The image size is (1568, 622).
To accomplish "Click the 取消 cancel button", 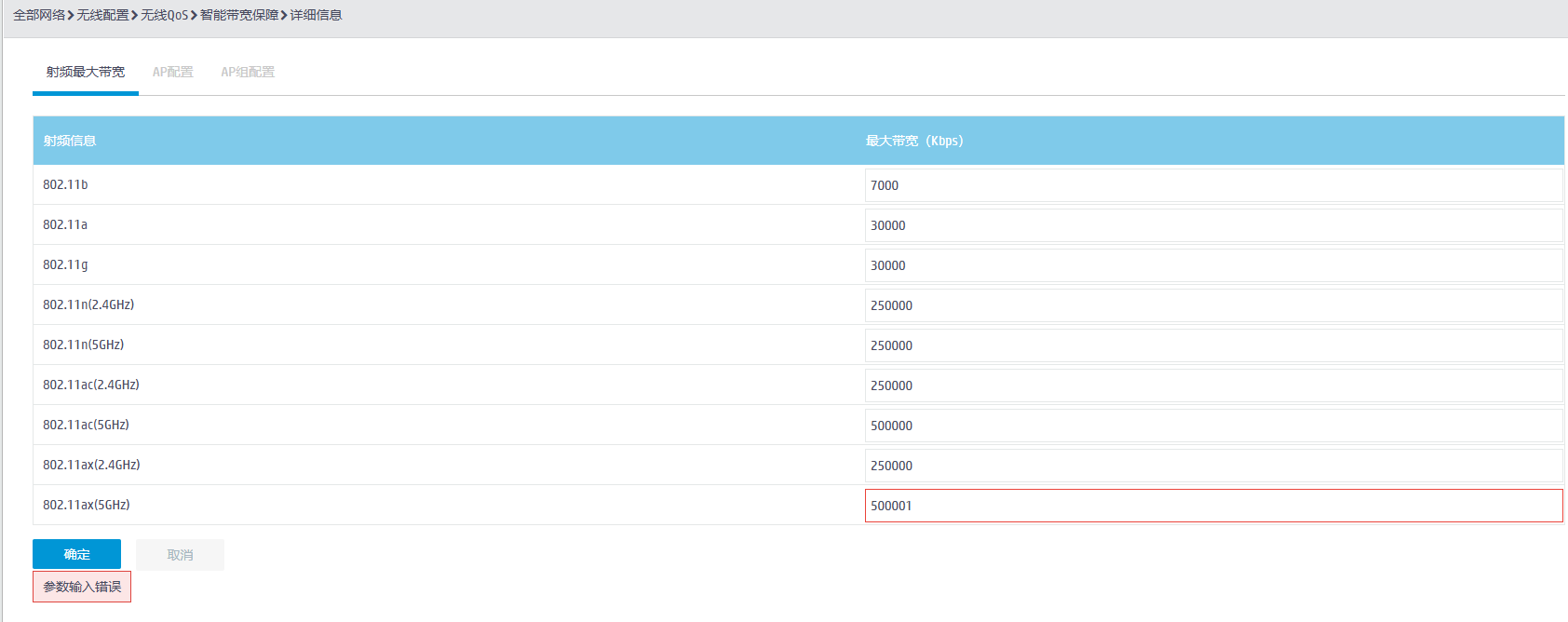I will point(180,555).
